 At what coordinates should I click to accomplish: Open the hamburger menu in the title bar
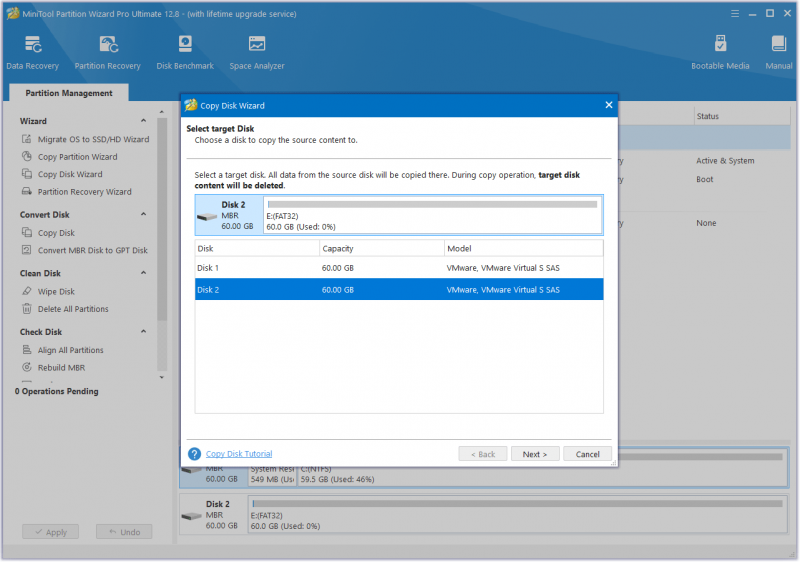tap(735, 14)
